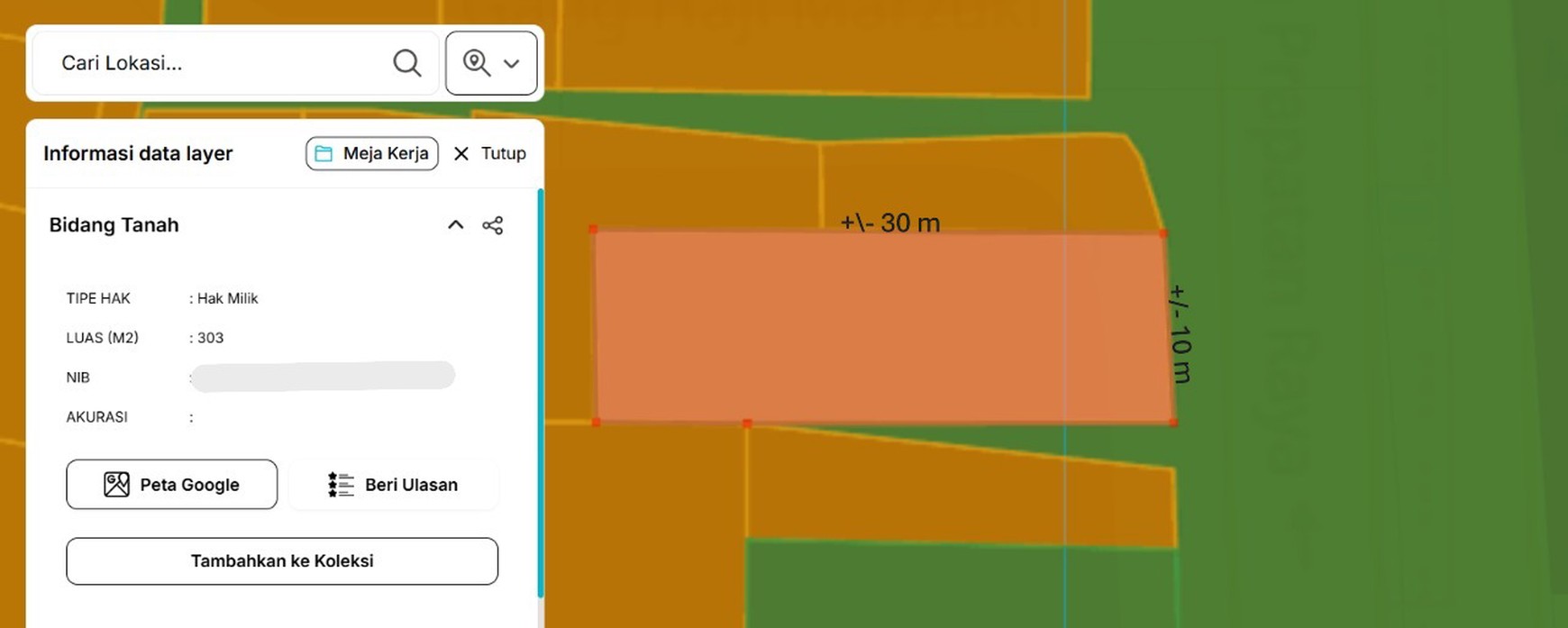Close the panel with Tutup
Image resolution: width=1568 pixels, height=628 pixels.
[x=489, y=153]
